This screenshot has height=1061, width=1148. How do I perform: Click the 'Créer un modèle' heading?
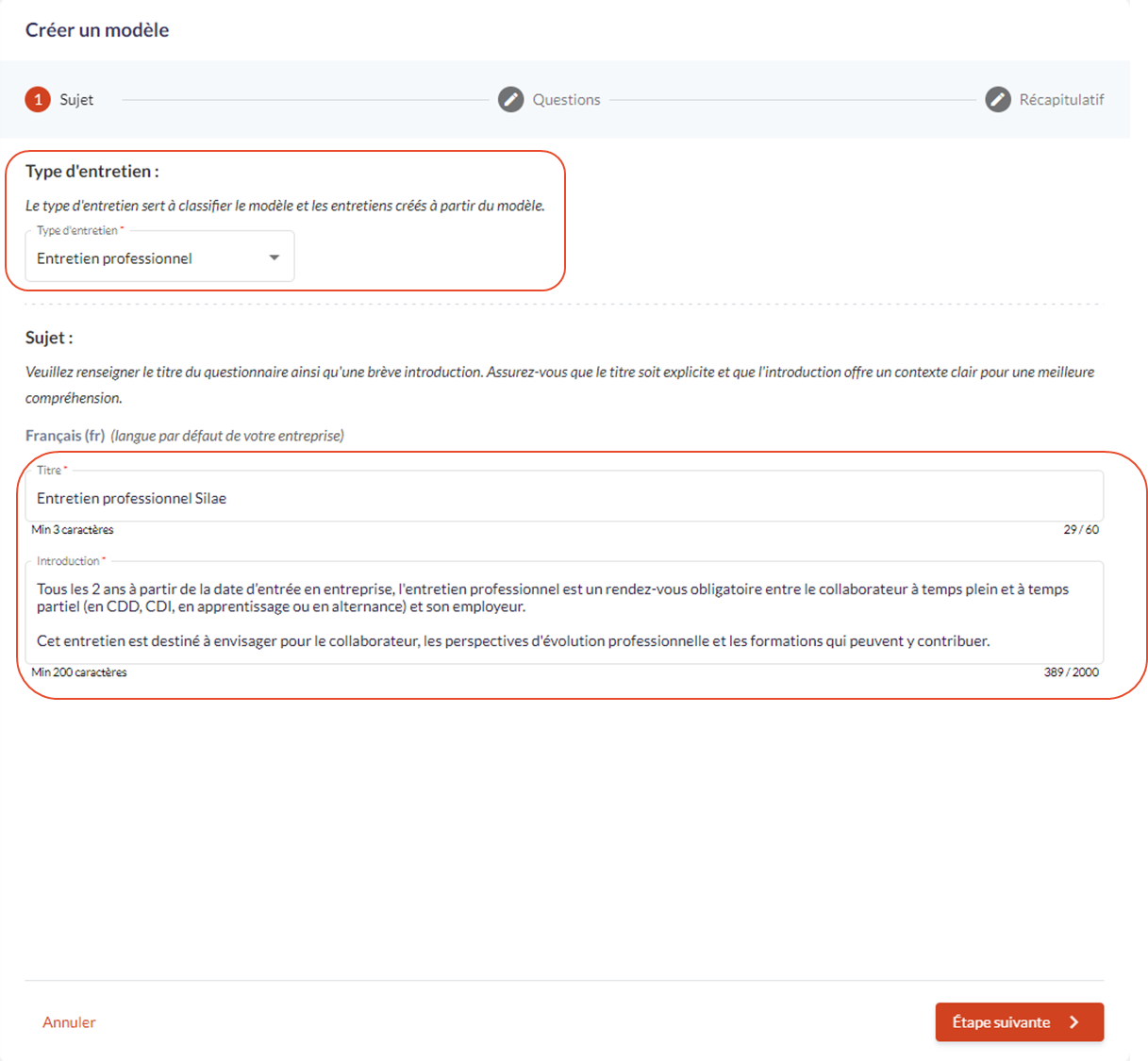point(97,30)
